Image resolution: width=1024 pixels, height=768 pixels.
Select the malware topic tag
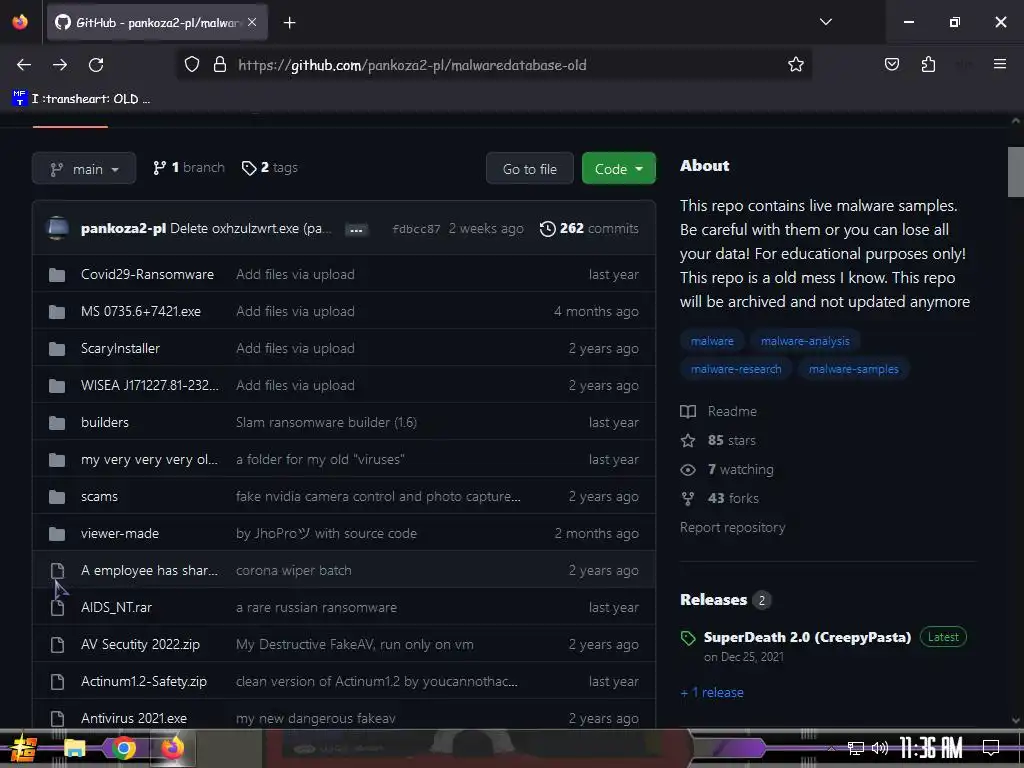712,341
